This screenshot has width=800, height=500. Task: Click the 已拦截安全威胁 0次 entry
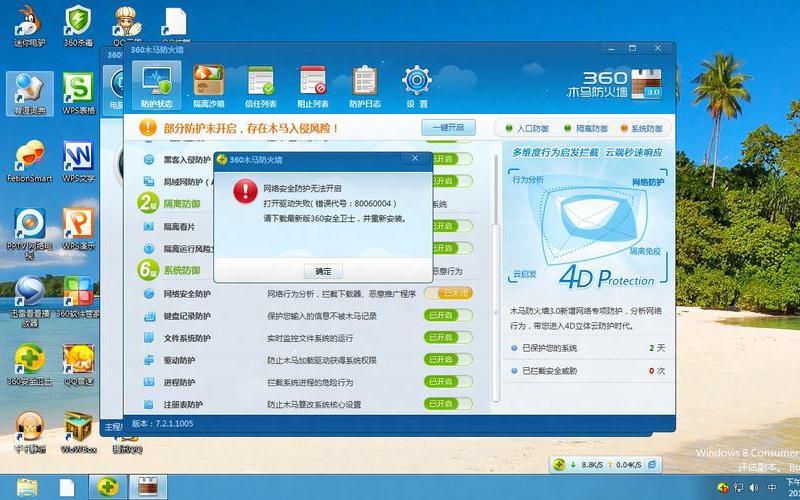(x=588, y=371)
